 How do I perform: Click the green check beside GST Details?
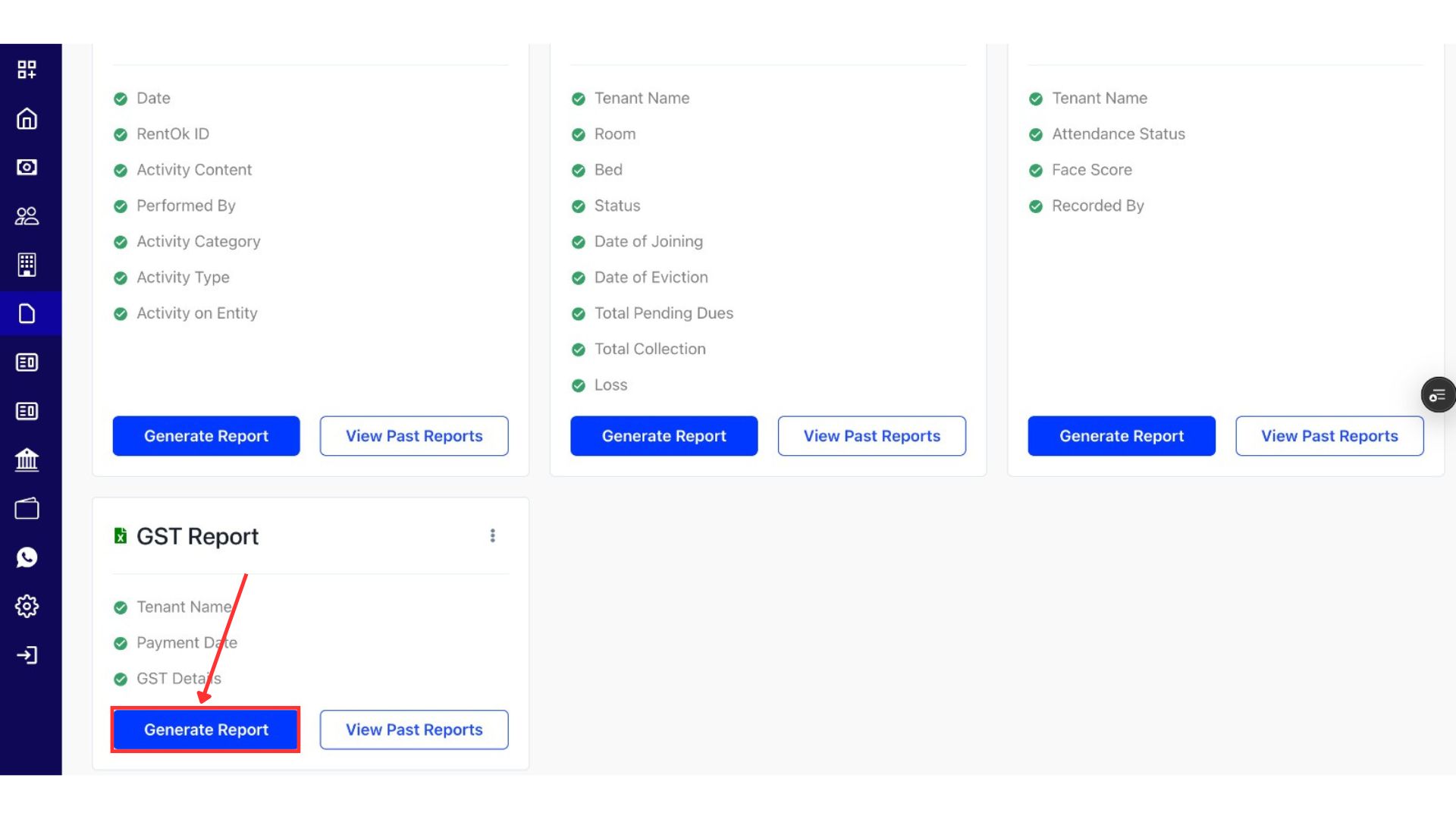(121, 679)
